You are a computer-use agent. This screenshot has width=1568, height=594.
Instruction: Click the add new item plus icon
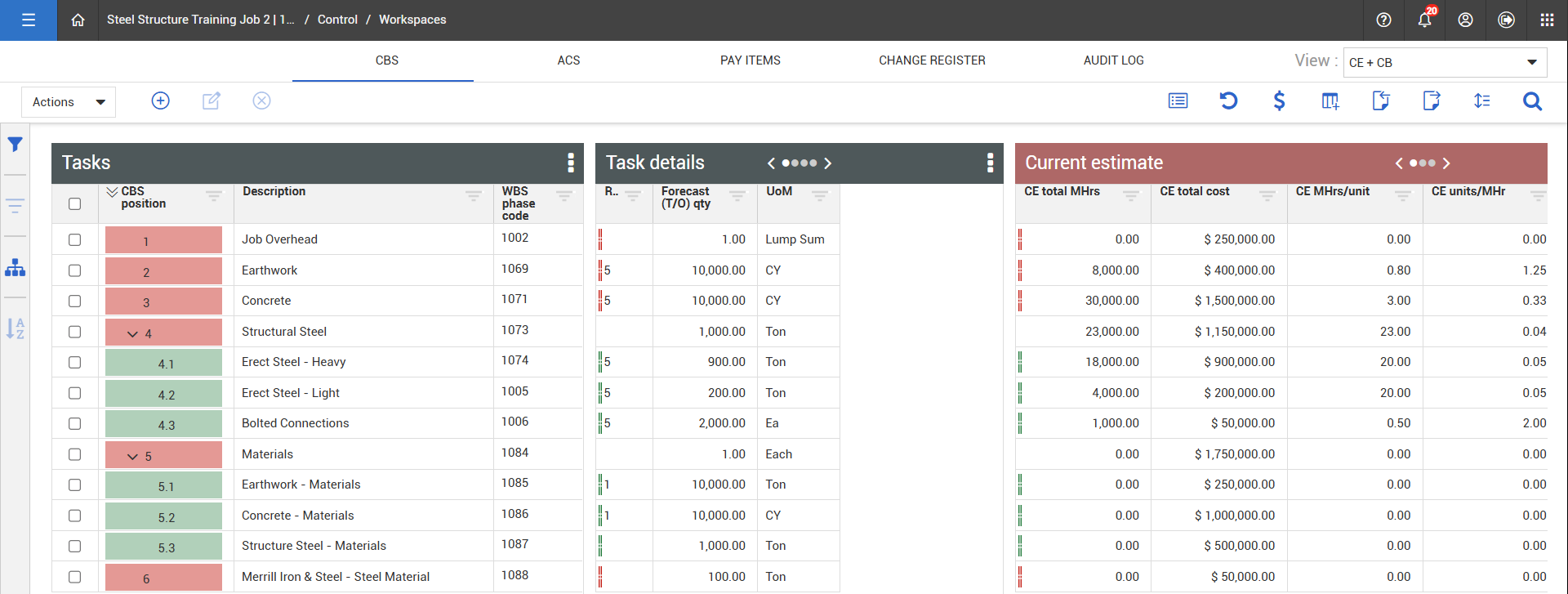click(161, 100)
